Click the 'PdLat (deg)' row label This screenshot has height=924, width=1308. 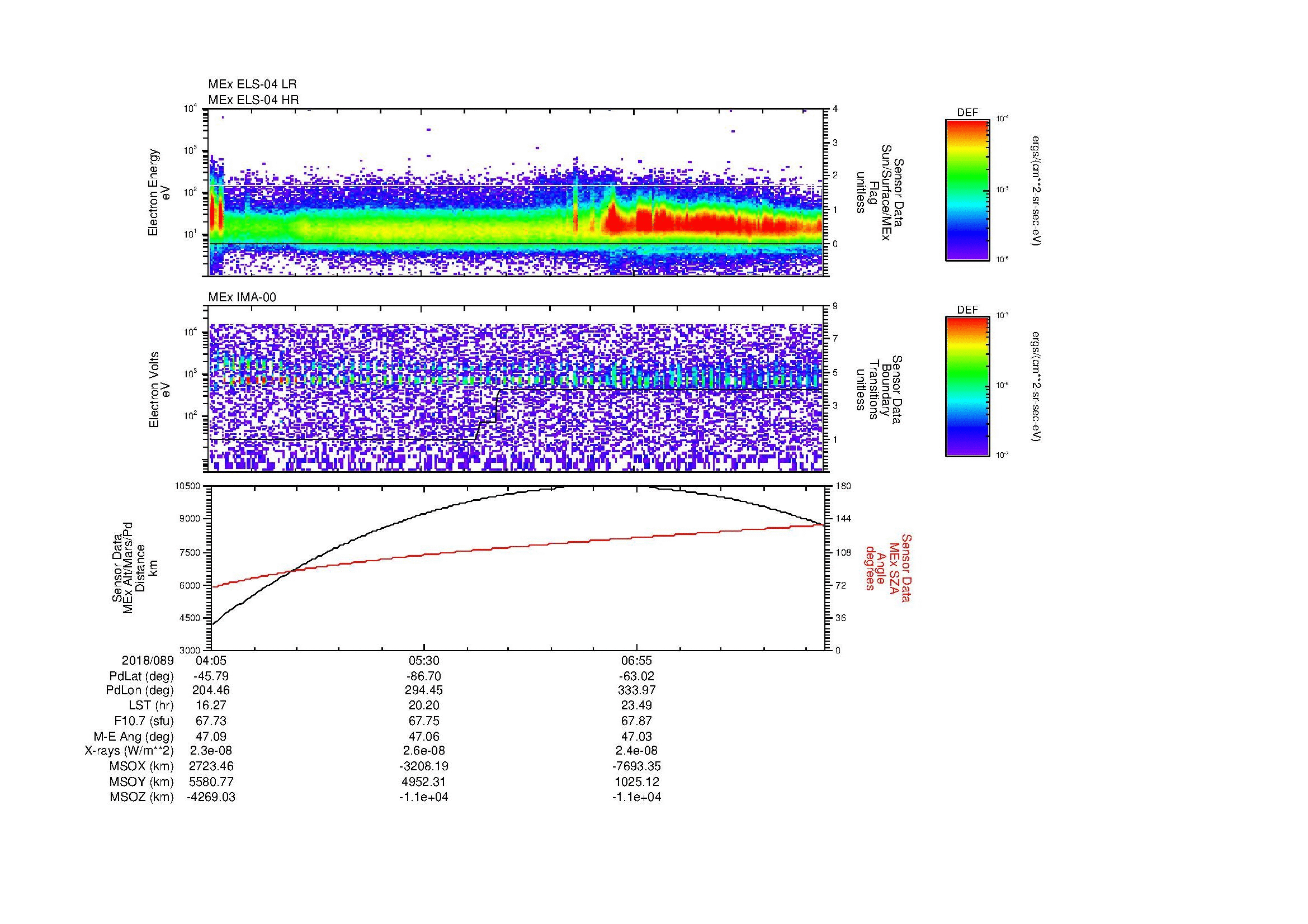141,676
